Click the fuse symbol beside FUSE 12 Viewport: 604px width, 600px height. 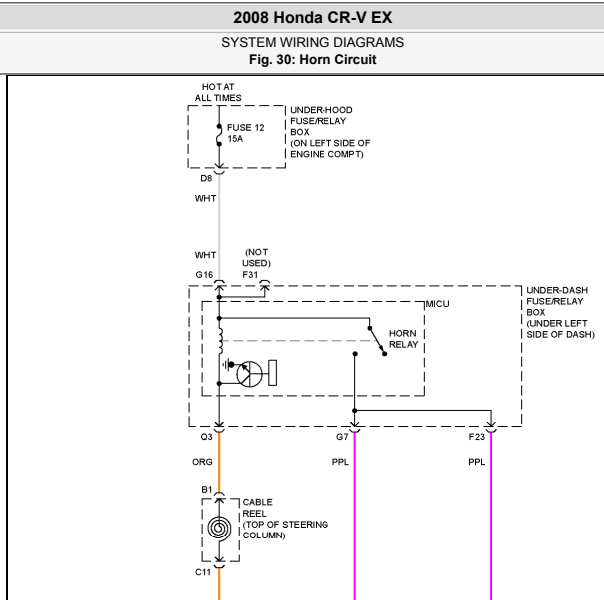tap(219, 135)
